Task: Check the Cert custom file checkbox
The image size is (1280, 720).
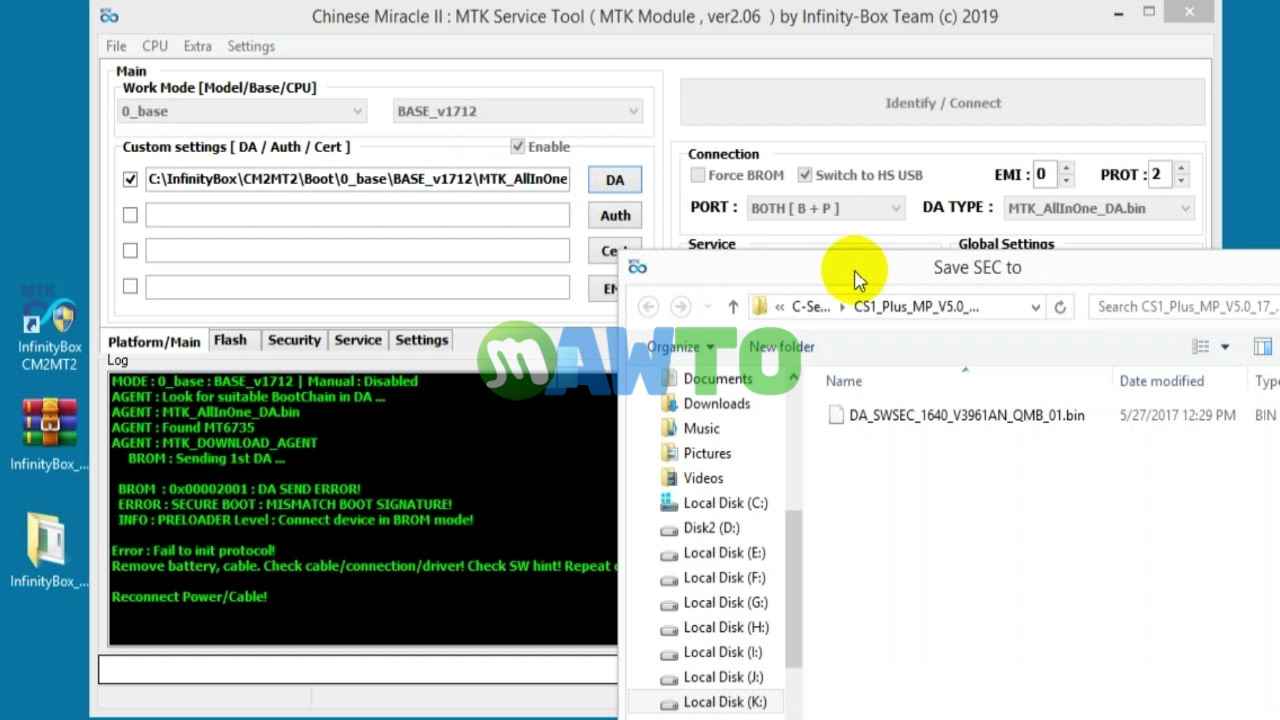Action: (130, 250)
